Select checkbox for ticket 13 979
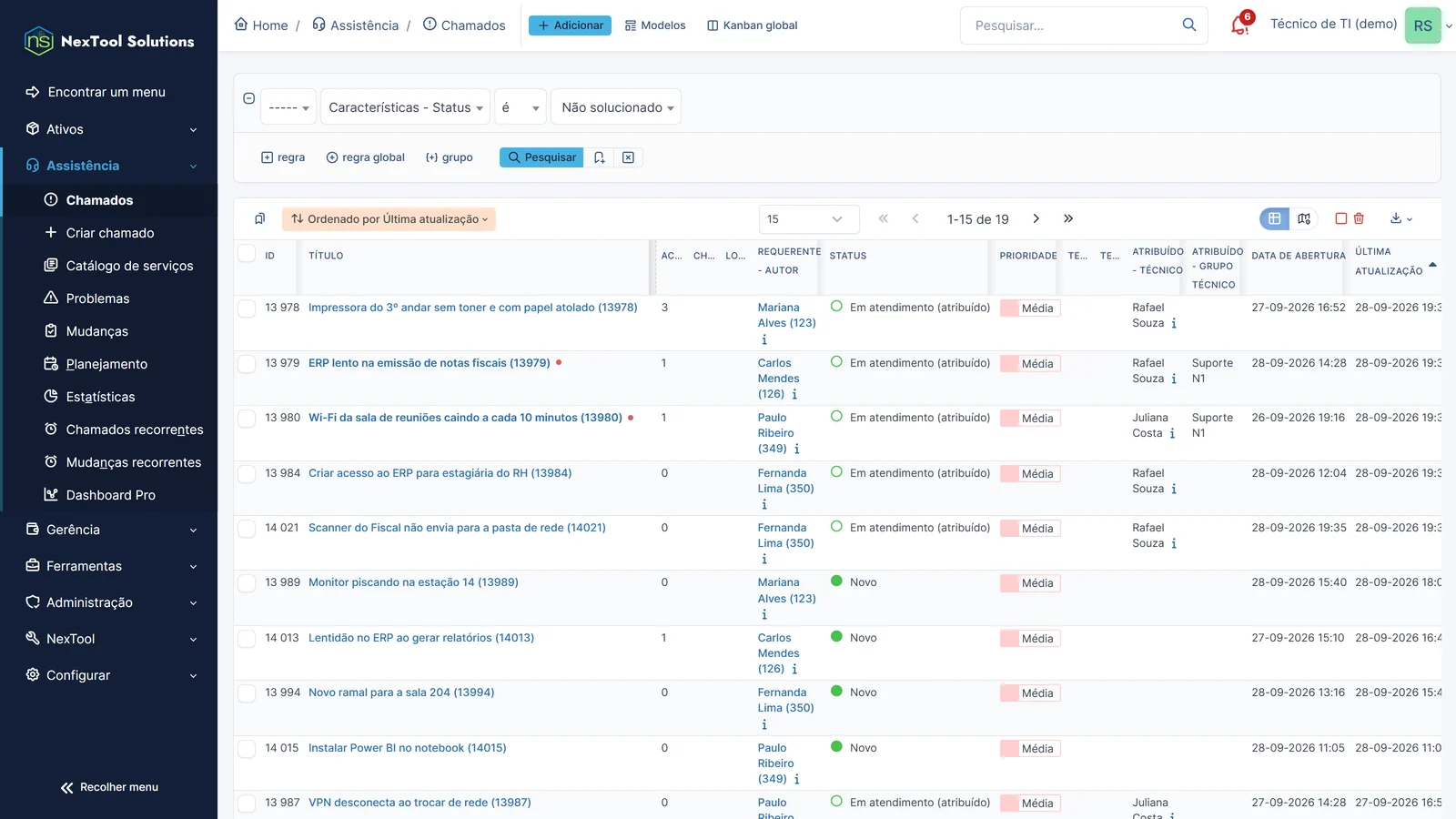The image size is (1456, 819). [247, 364]
